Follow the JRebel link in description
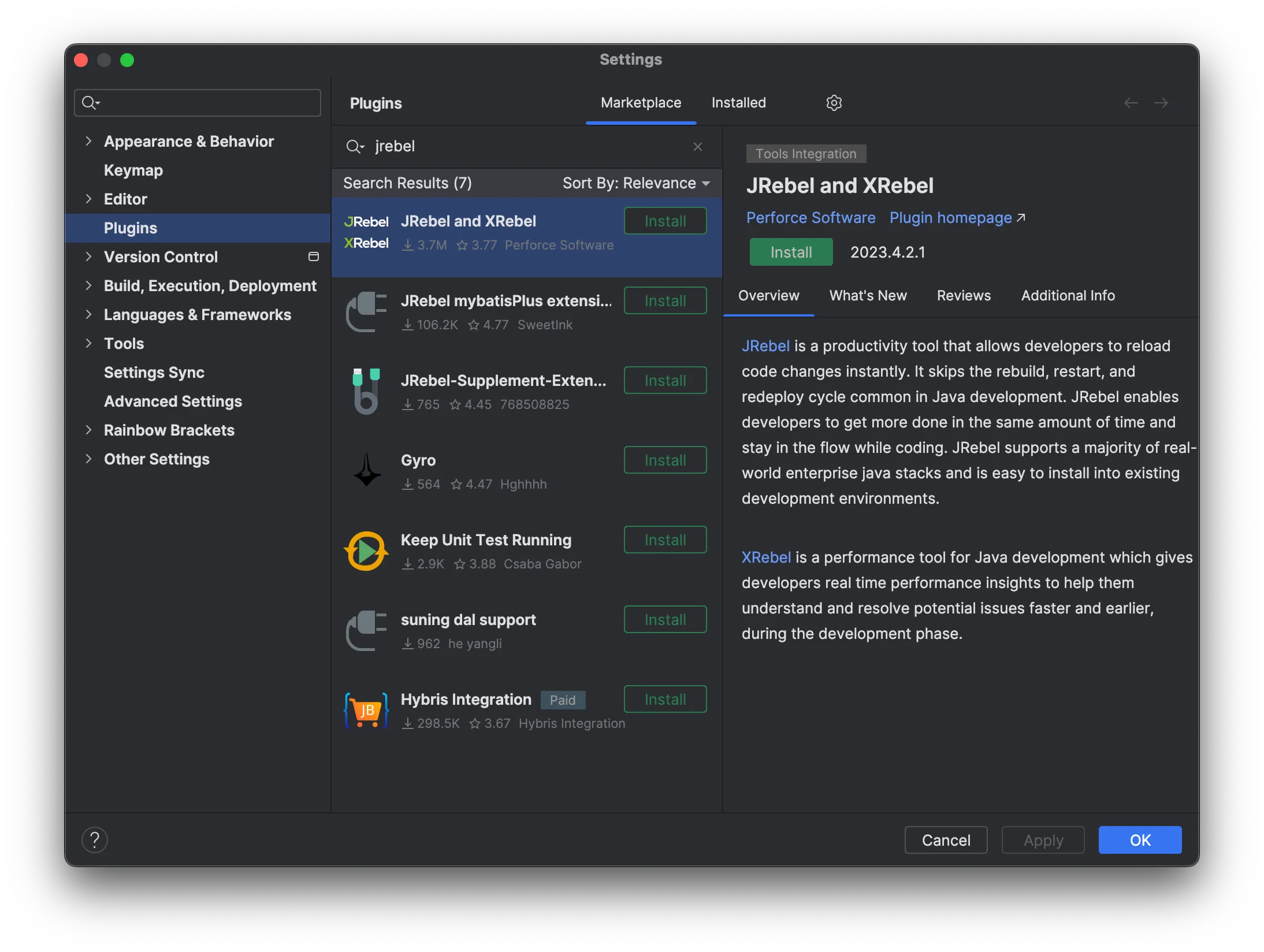1264x952 pixels. click(x=765, y=345)
